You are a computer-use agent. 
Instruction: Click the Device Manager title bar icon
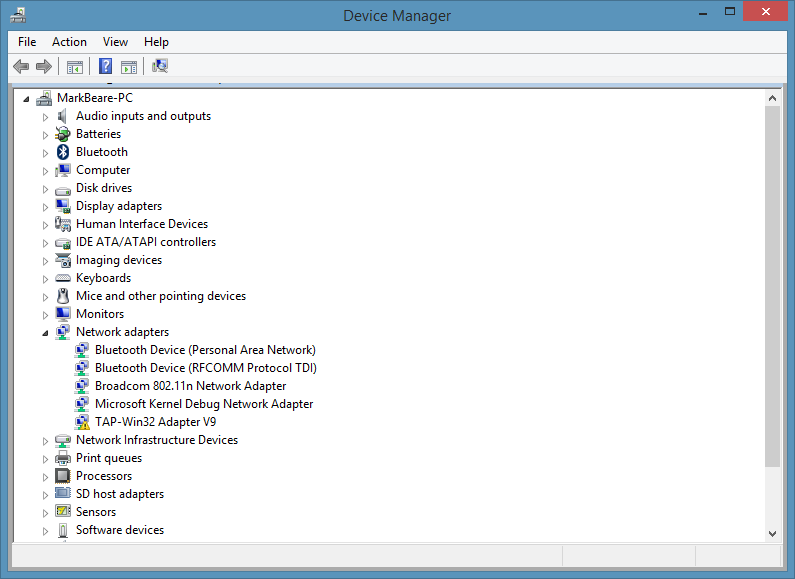(x=18, y=16)
